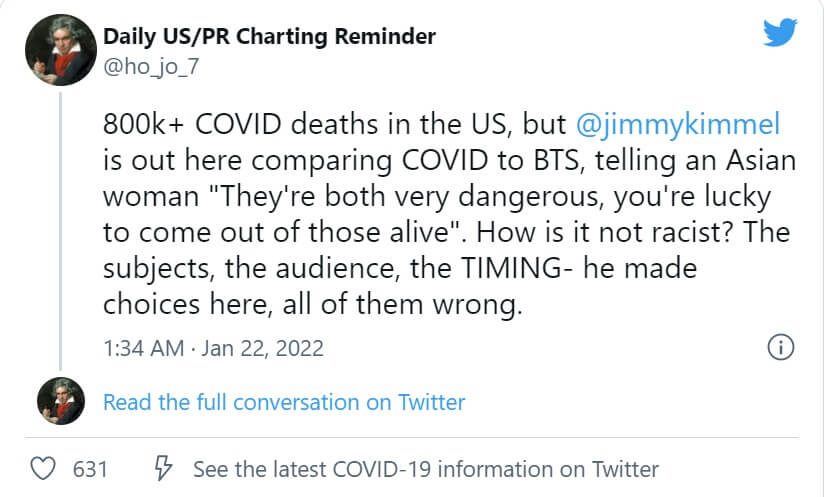Open the info circle icon
Screen dimensions: 824x497
[780, 348]
